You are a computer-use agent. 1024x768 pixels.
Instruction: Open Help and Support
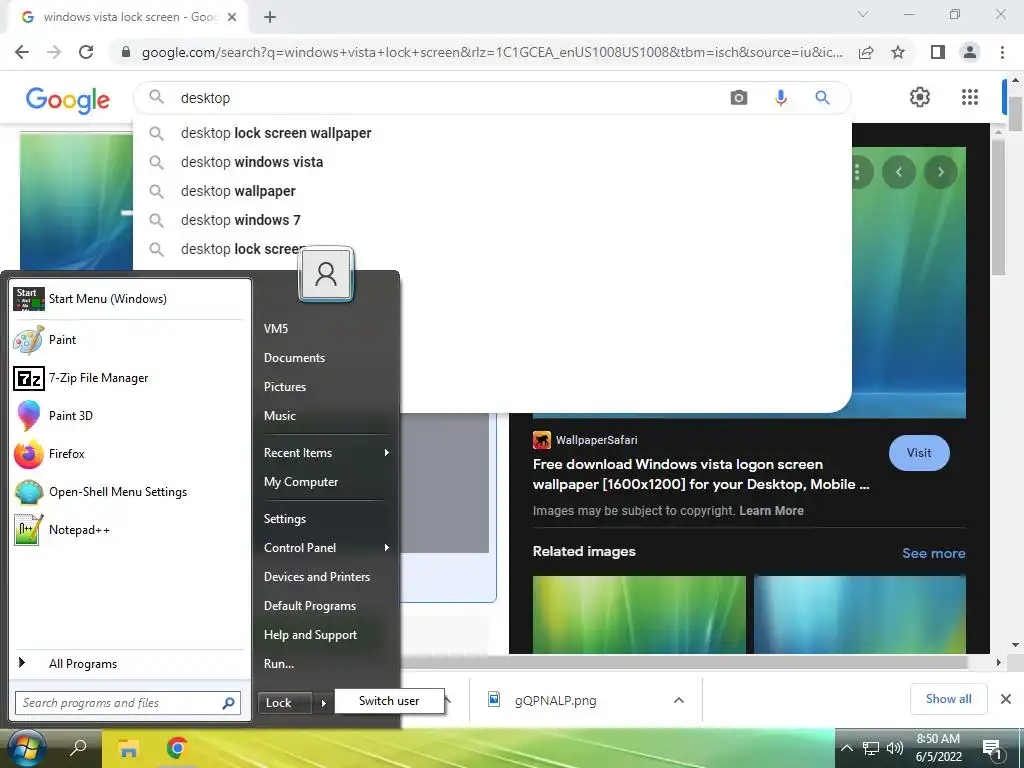coord(310,635)
